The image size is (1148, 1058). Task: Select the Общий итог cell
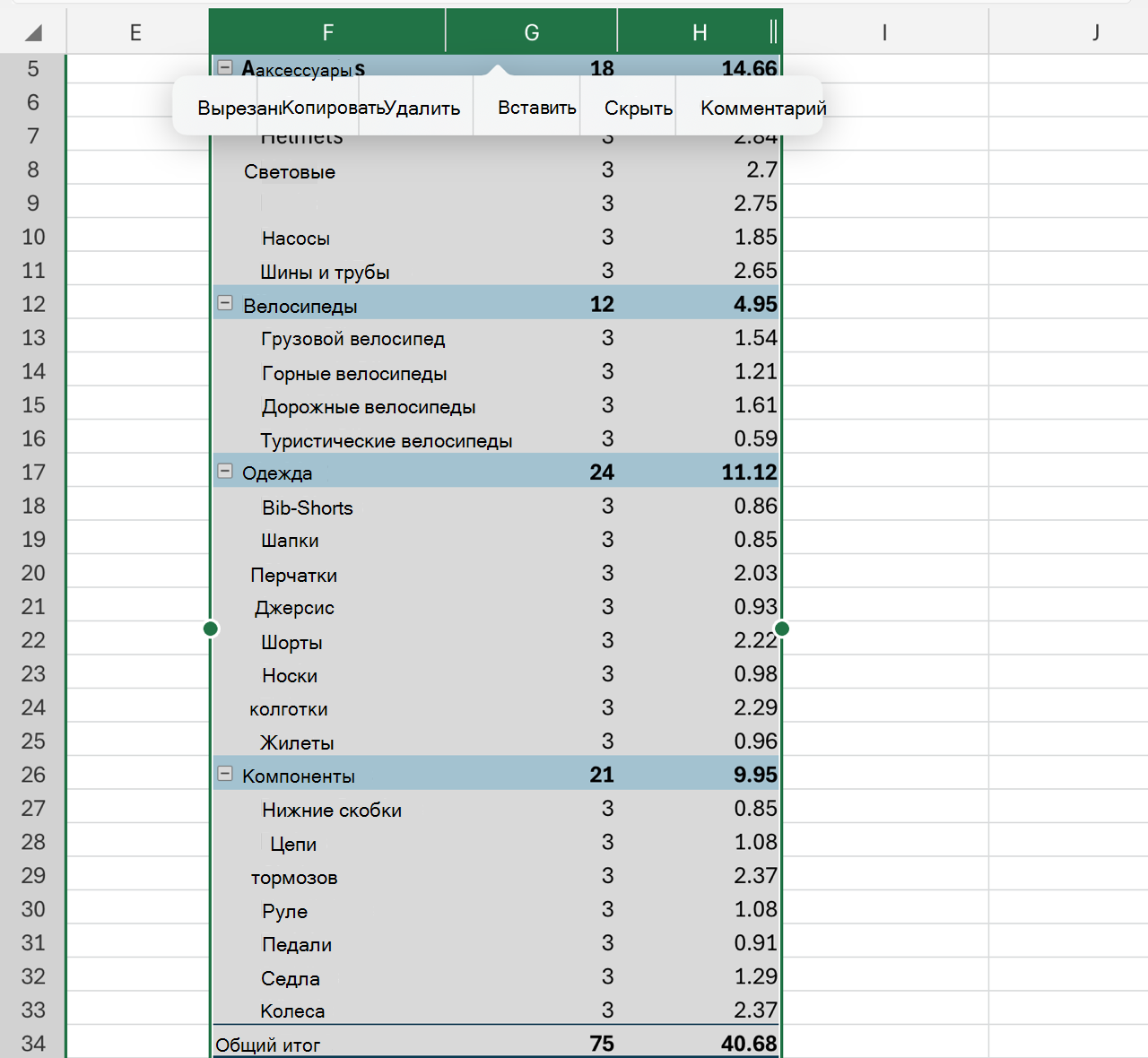(327, 1044)
